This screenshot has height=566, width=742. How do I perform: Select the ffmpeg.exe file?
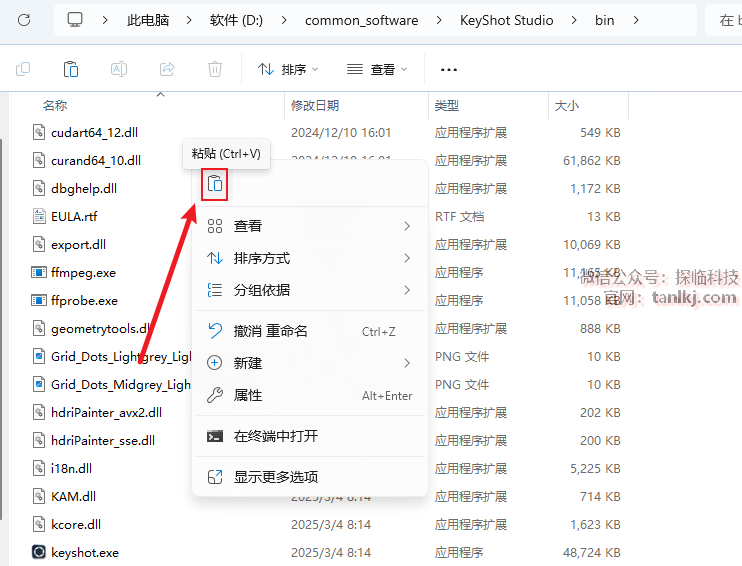pyautogui.click(x=83, y=272)
